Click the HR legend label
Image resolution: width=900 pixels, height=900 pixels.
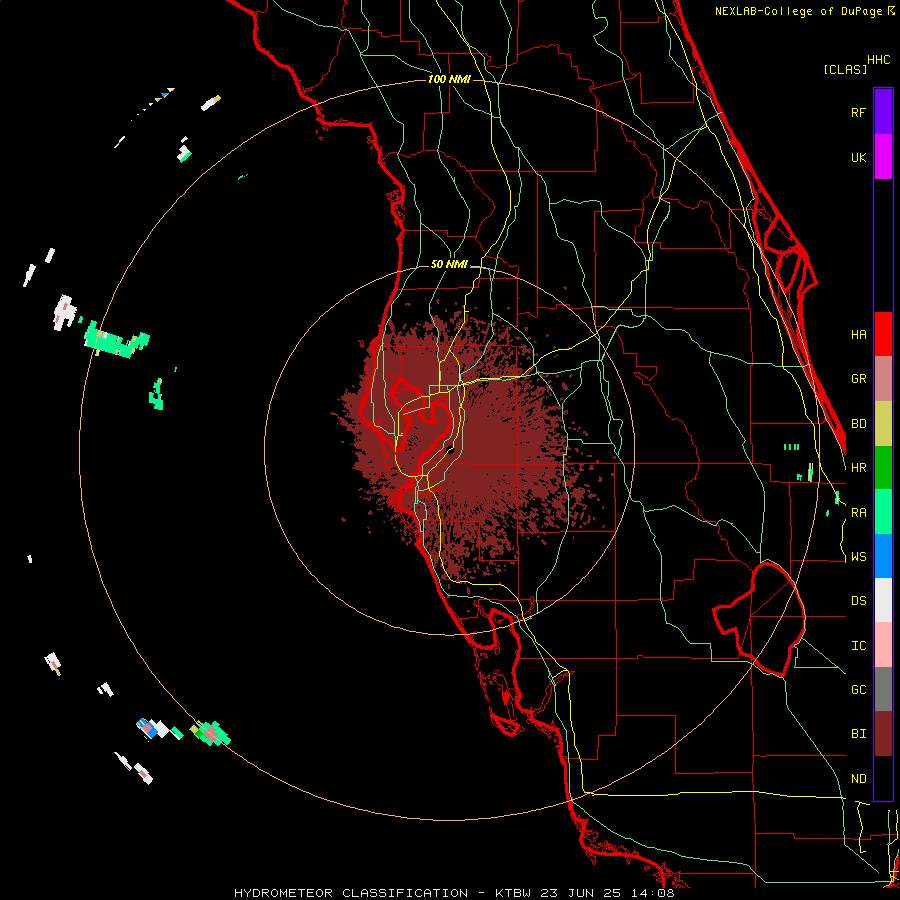858,468
